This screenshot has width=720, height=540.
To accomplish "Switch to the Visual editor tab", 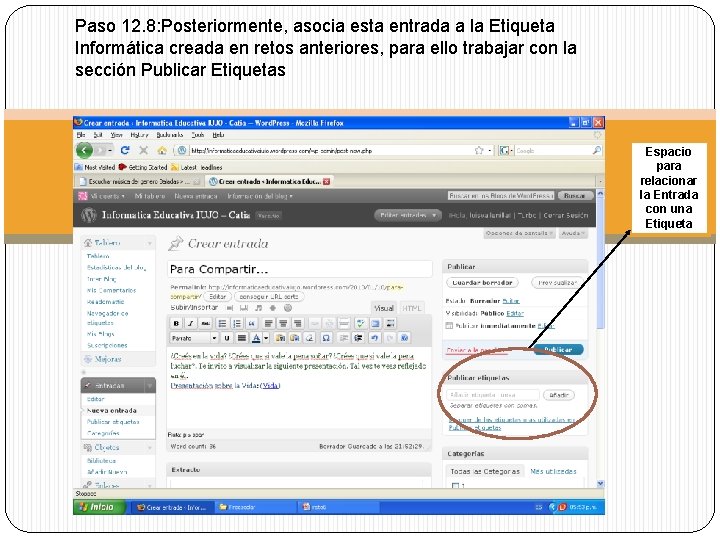I will coord(384,309).
